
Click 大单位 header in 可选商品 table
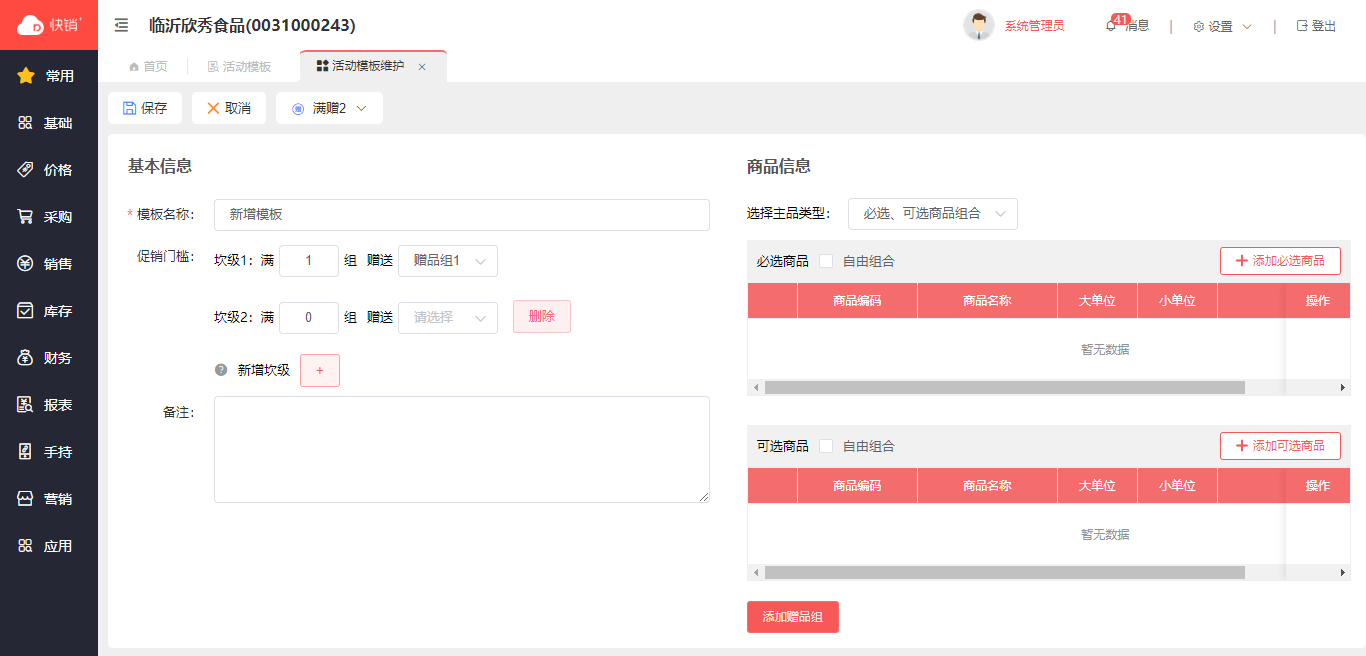[x=1097, y=486]
